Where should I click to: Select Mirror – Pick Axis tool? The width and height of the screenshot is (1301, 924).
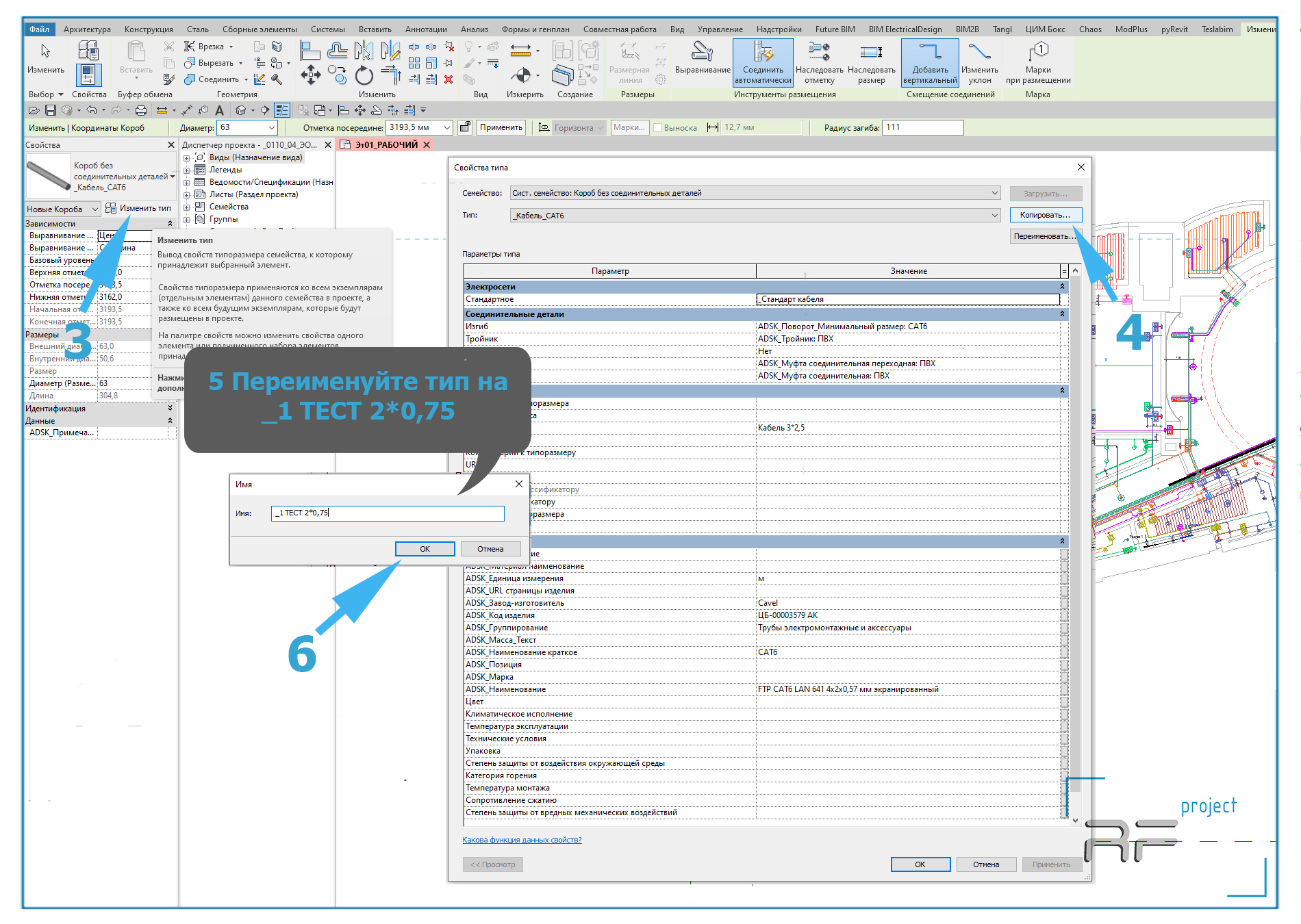tap(364, 50)
